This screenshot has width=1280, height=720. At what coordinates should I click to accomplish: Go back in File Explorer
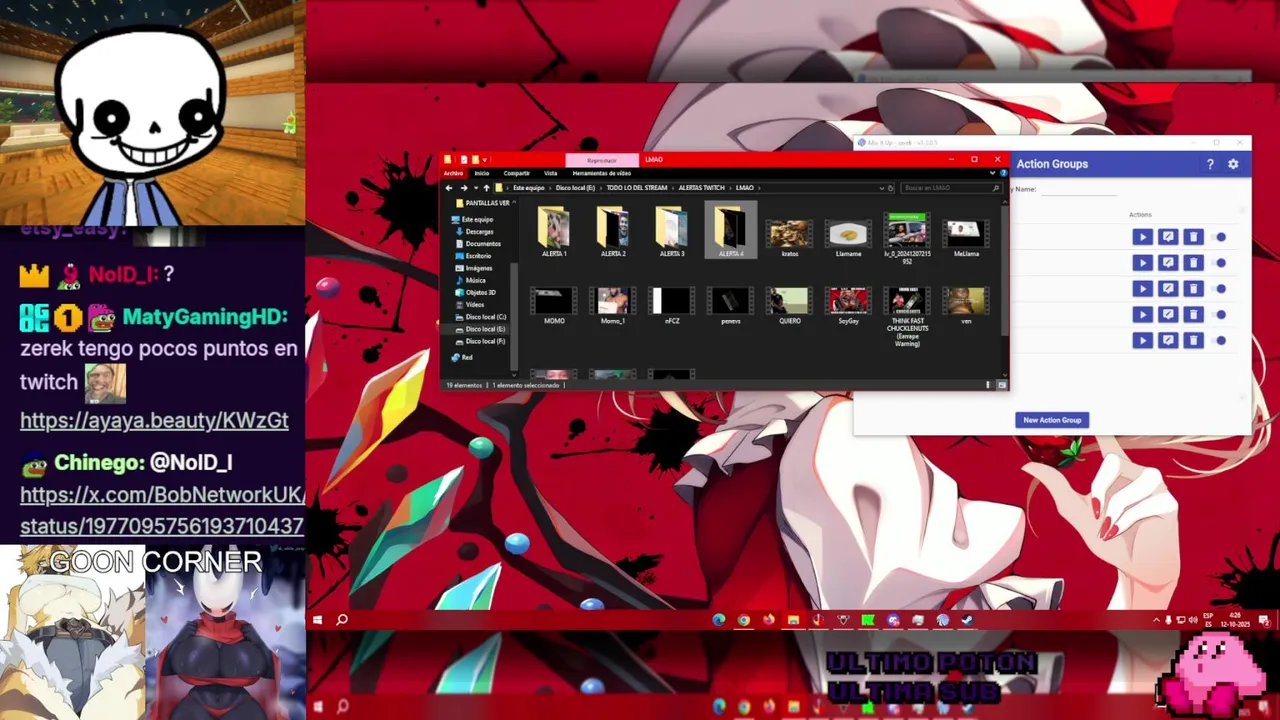(449, 188)
